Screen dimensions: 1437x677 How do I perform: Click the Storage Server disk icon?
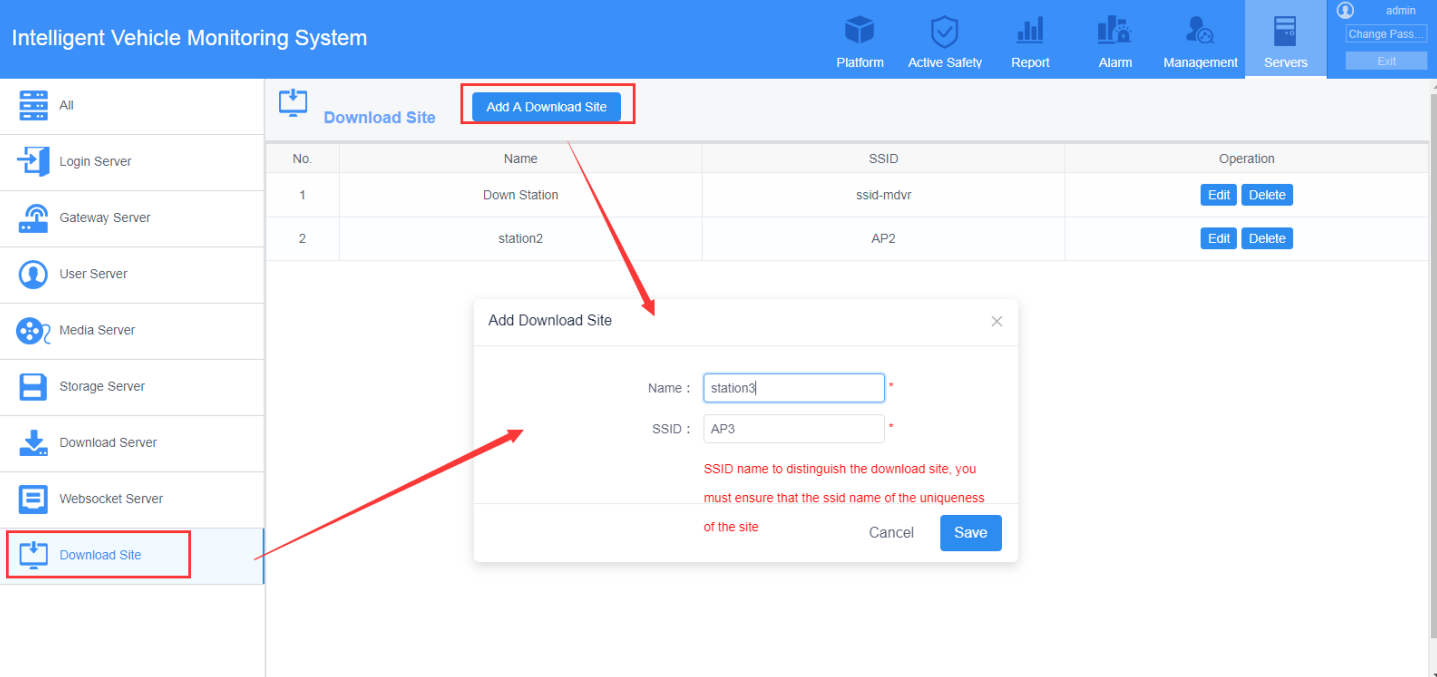coord(34,386)
